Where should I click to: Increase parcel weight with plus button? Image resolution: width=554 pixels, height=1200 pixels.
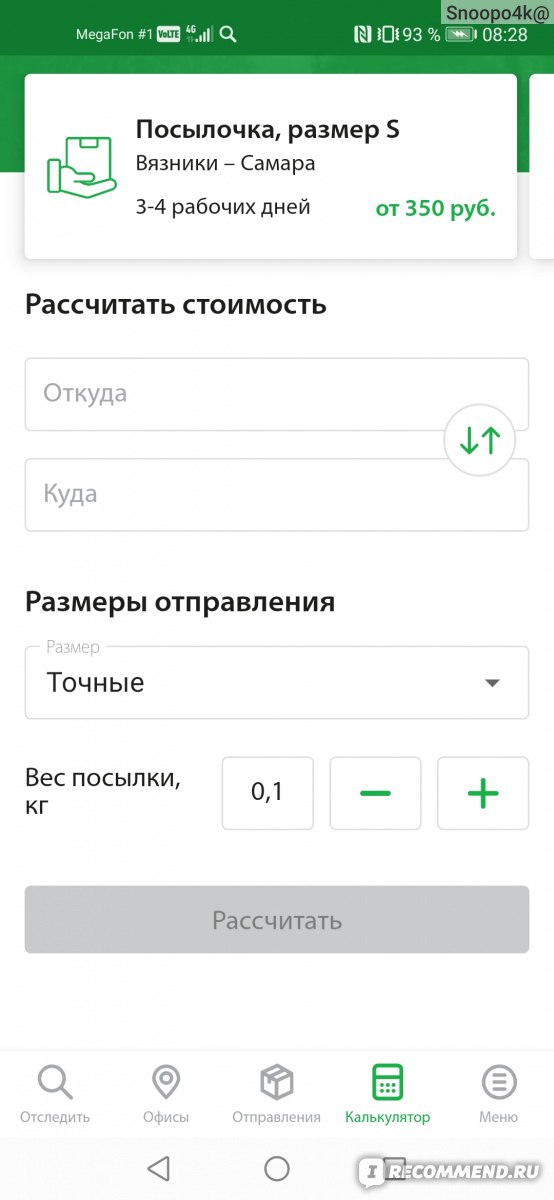click(x=483, y=793)
